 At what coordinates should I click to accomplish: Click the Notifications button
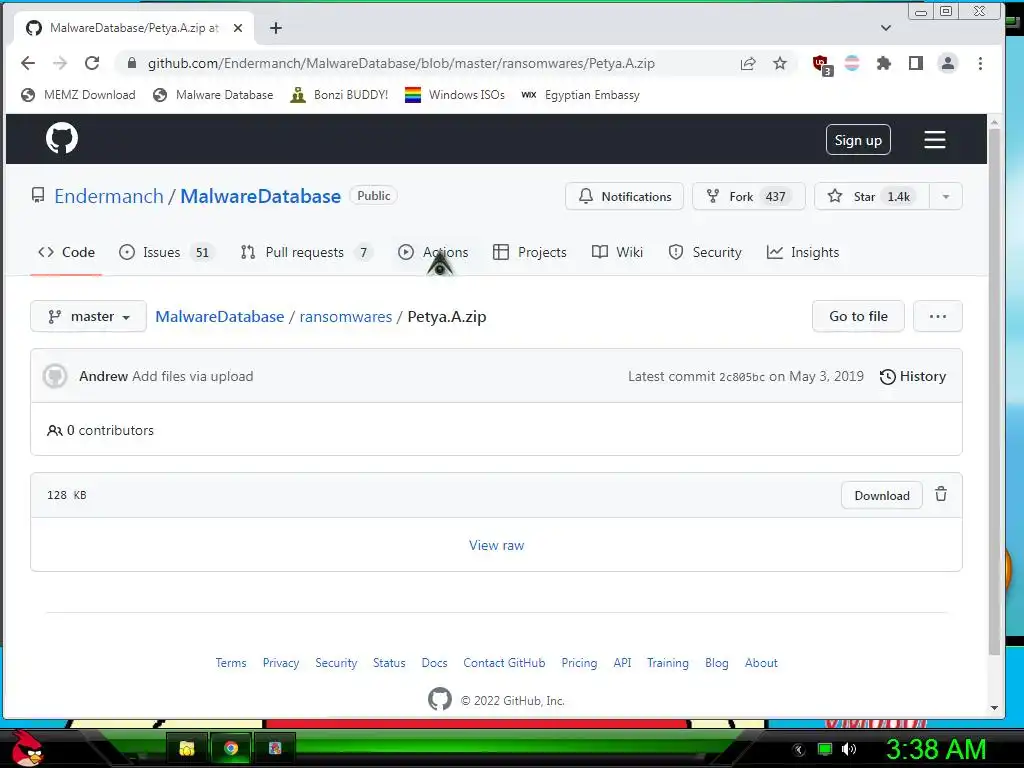pyautogui.click(x=624, y=197)
